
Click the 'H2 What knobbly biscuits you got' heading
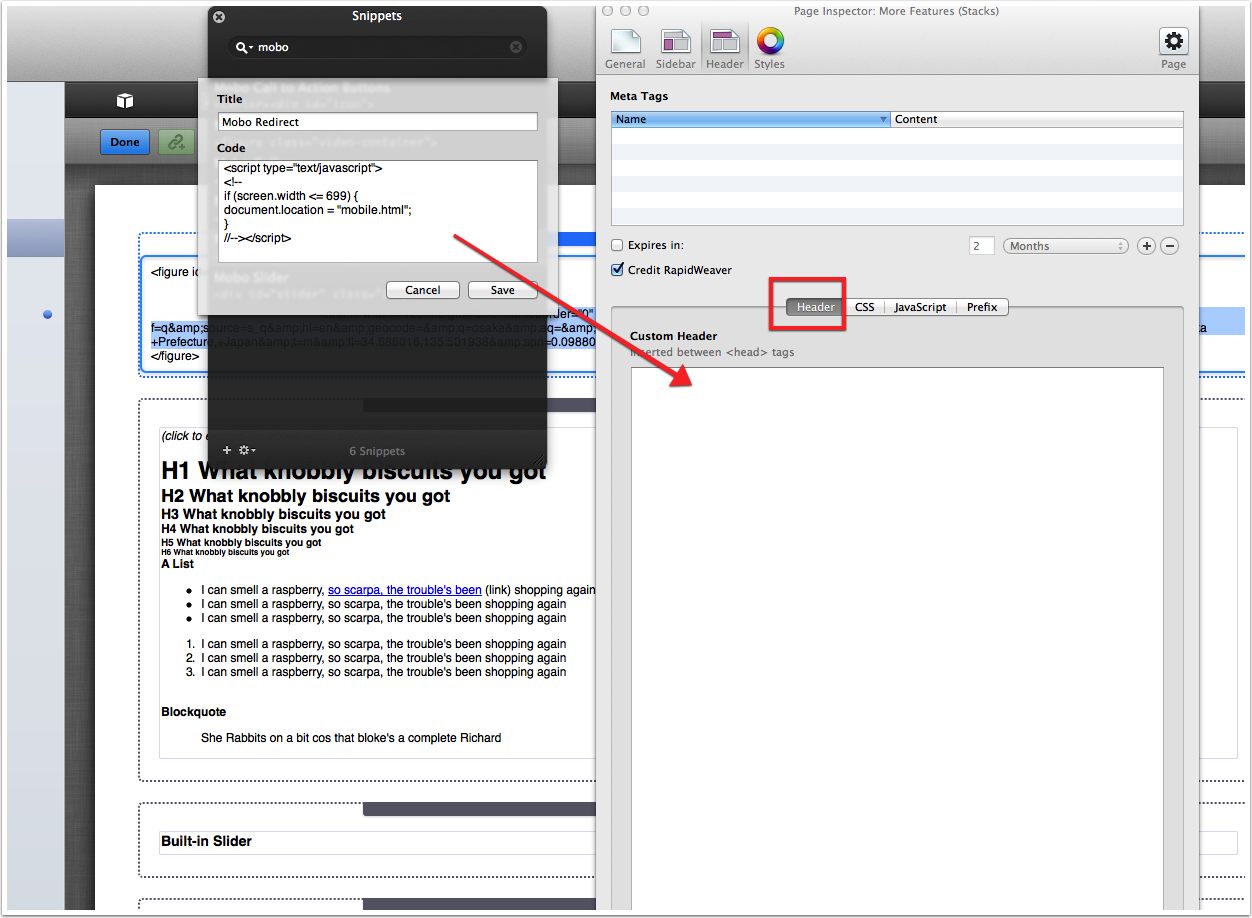tap(306, 496)
